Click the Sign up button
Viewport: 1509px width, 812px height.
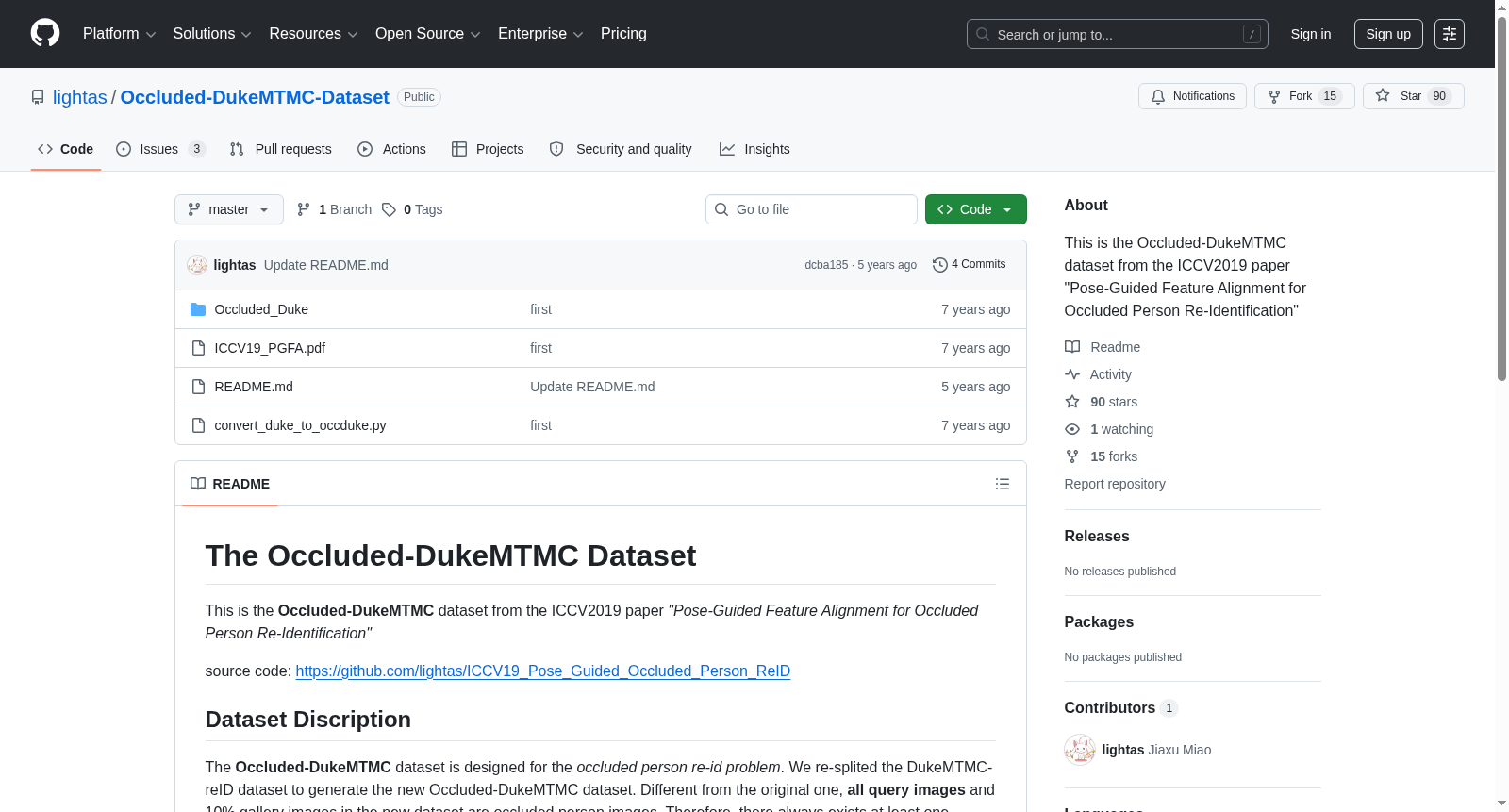coord(1388,34)
